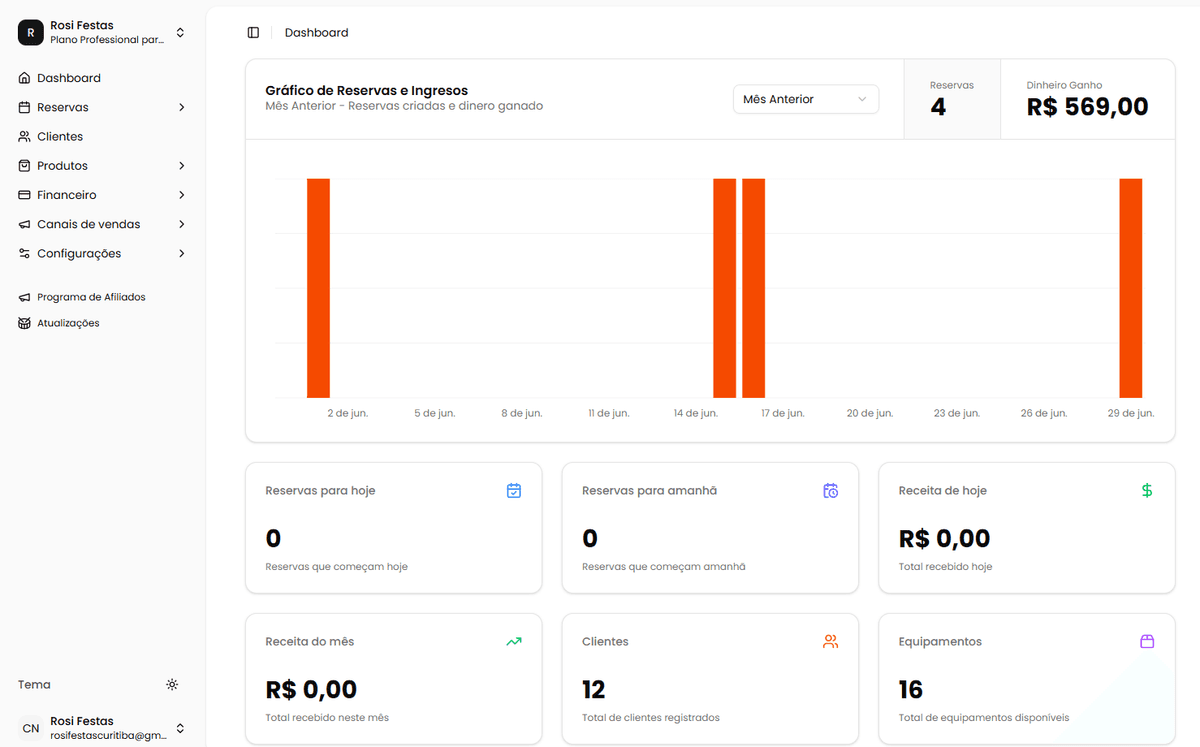Open the Dashboard home icon in sidebar
The width and height of the screenshot is (1200, 747).
pos(23,77)
